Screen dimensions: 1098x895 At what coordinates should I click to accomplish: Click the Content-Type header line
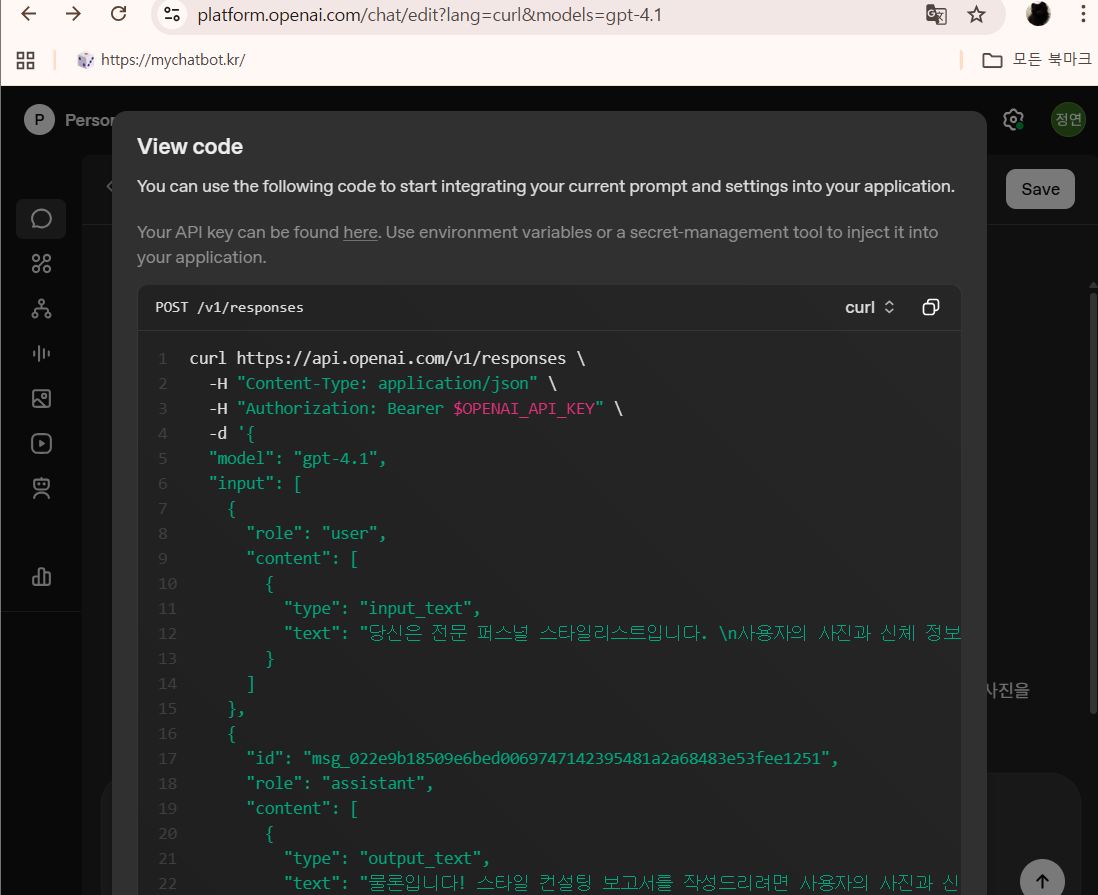(382, 384)
